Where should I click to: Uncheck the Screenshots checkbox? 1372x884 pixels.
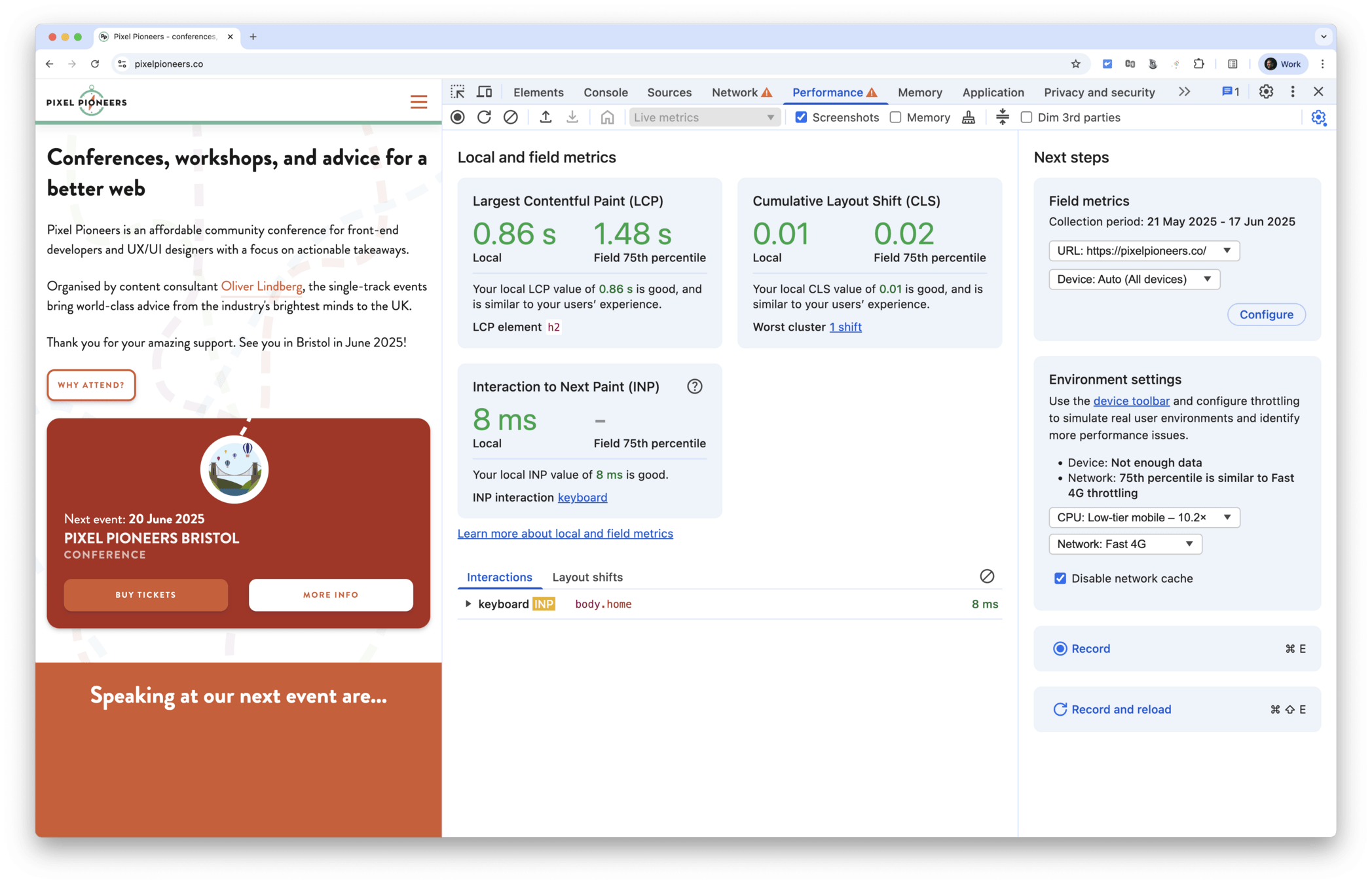[x=801, y=117]
